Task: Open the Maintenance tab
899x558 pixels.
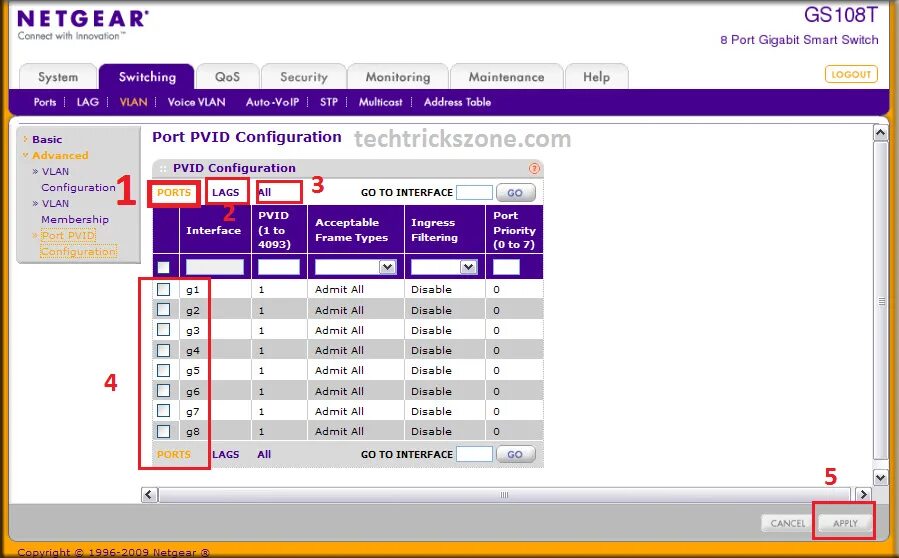Action: [x=506, y=77]
